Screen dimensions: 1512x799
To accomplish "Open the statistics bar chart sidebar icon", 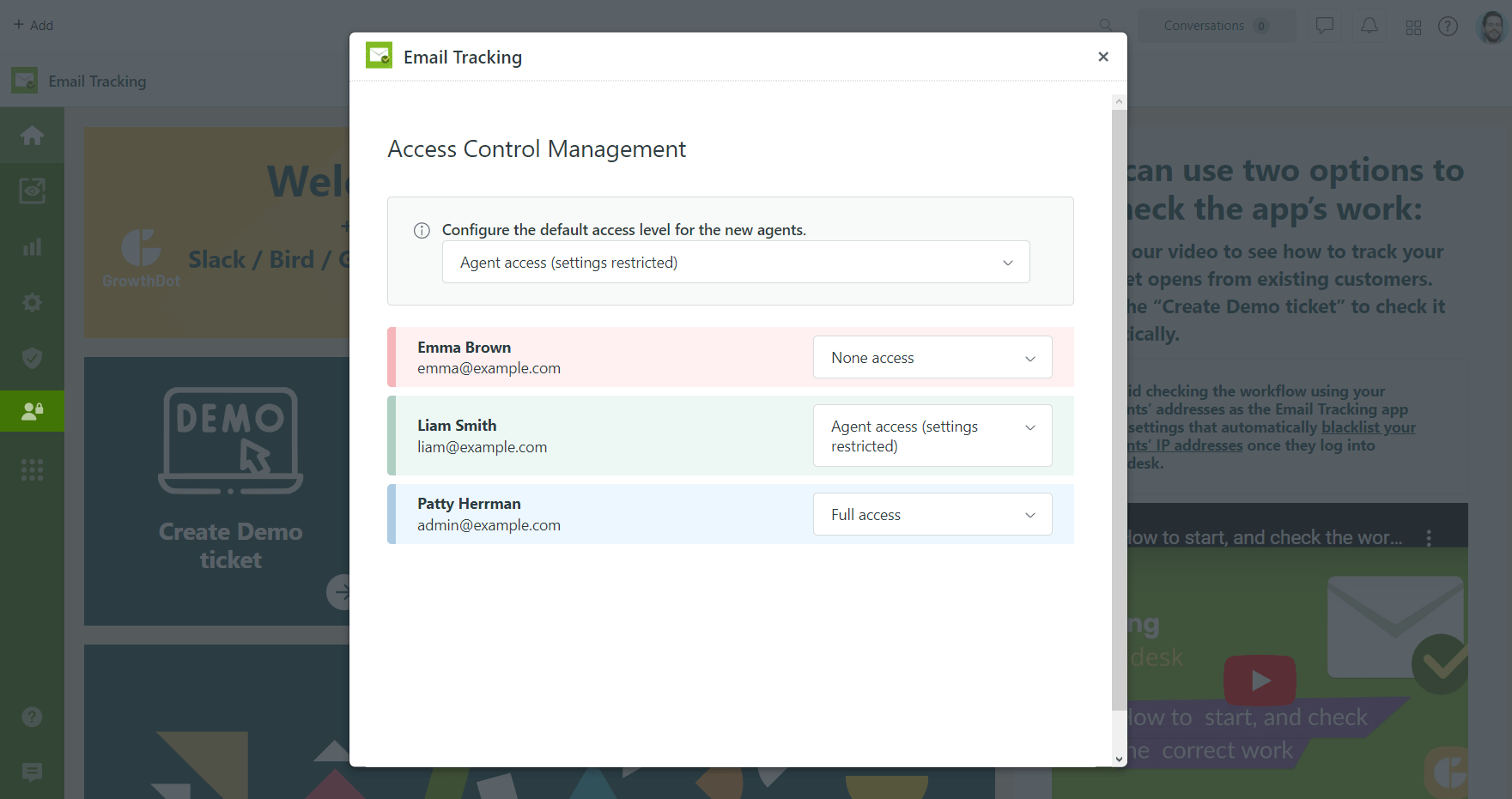I will [x=32, y=247].
